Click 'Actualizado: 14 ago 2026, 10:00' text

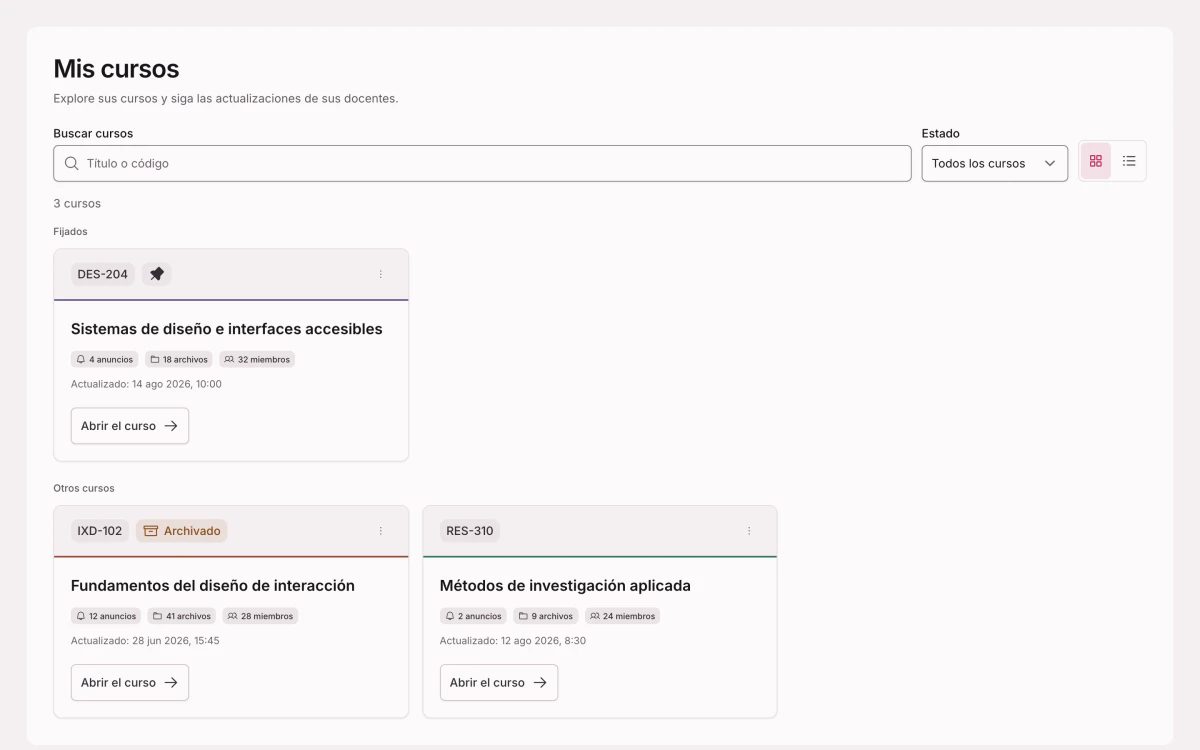tap(146, 384)
